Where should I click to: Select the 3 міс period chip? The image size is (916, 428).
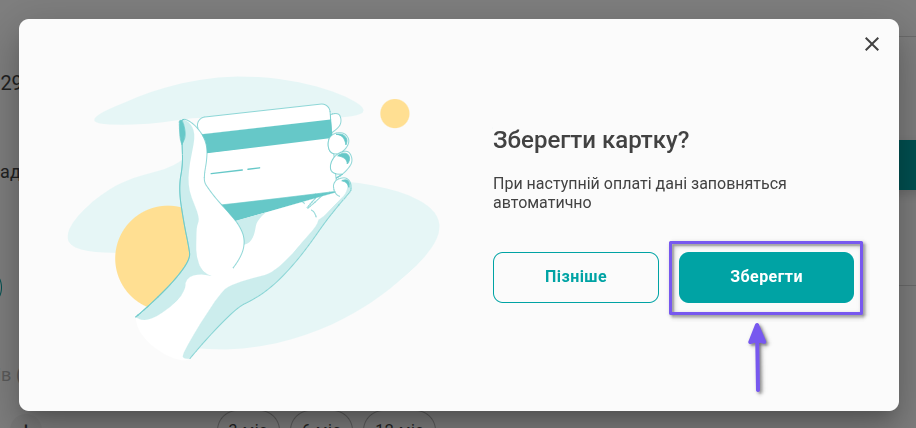(x=249, y=420)
